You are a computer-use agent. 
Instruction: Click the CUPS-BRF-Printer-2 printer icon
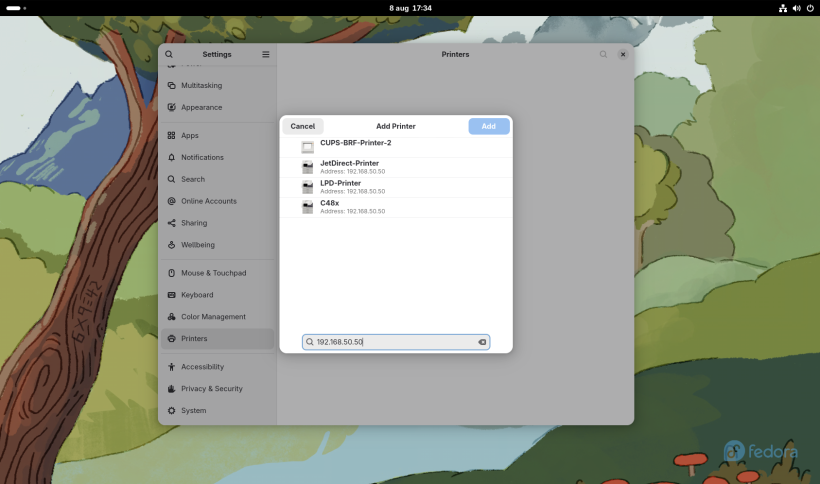click(x=308, y=147)
